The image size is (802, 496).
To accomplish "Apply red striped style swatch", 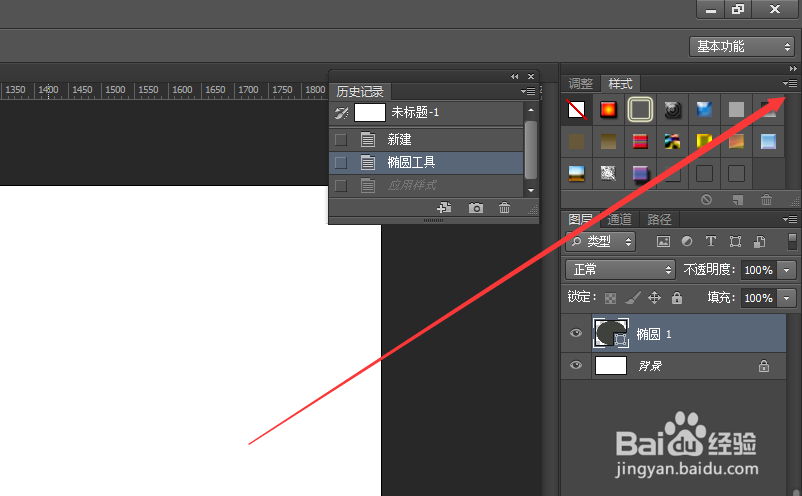I will click(640, 141).
